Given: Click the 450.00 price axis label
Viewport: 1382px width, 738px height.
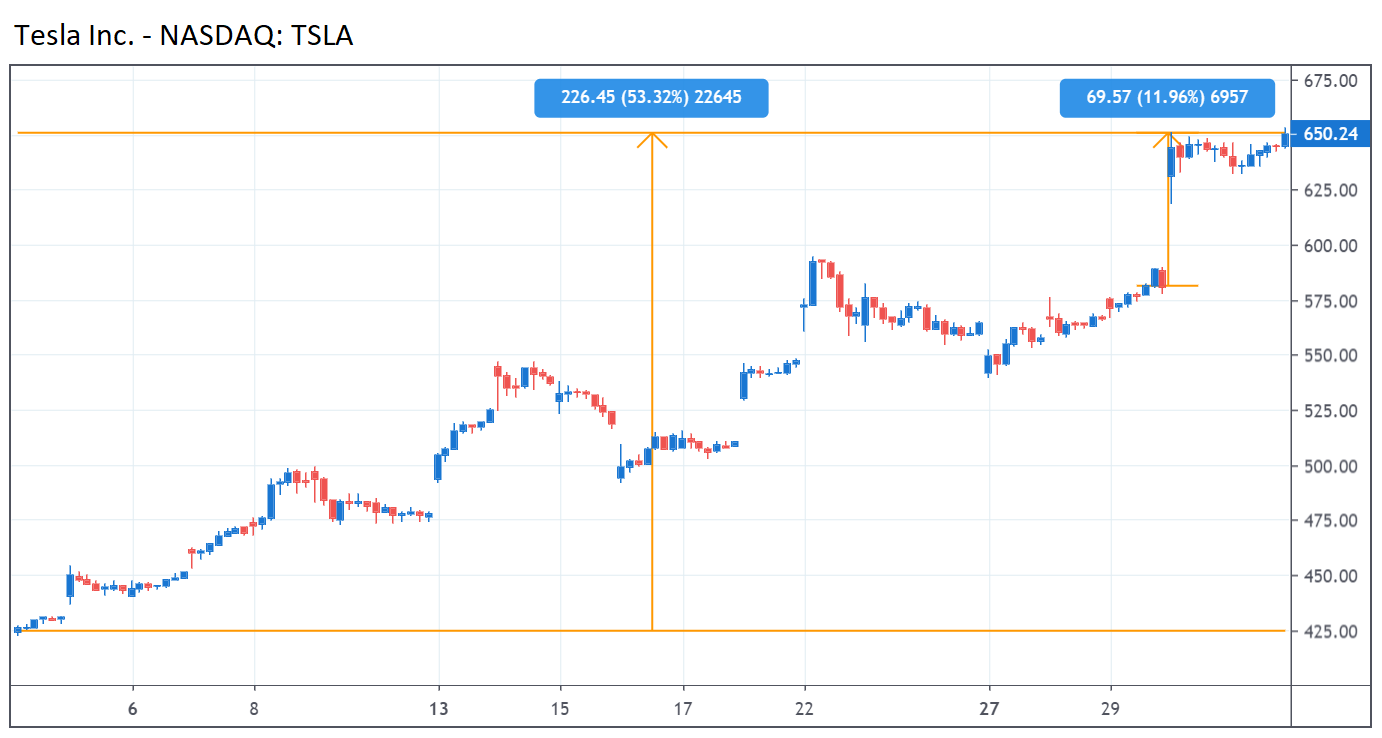Looking at the screenshot, I should (x=1330, y=576).
